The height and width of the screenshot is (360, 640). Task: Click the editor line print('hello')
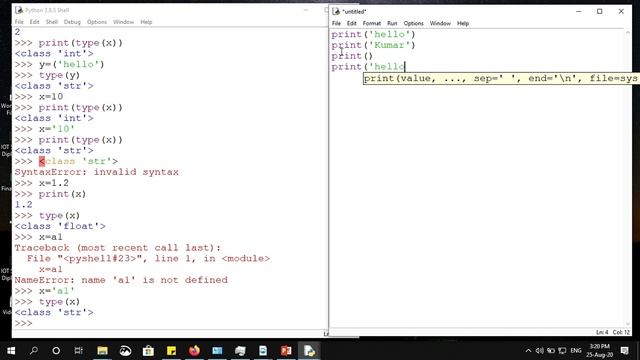pos(373,34)
